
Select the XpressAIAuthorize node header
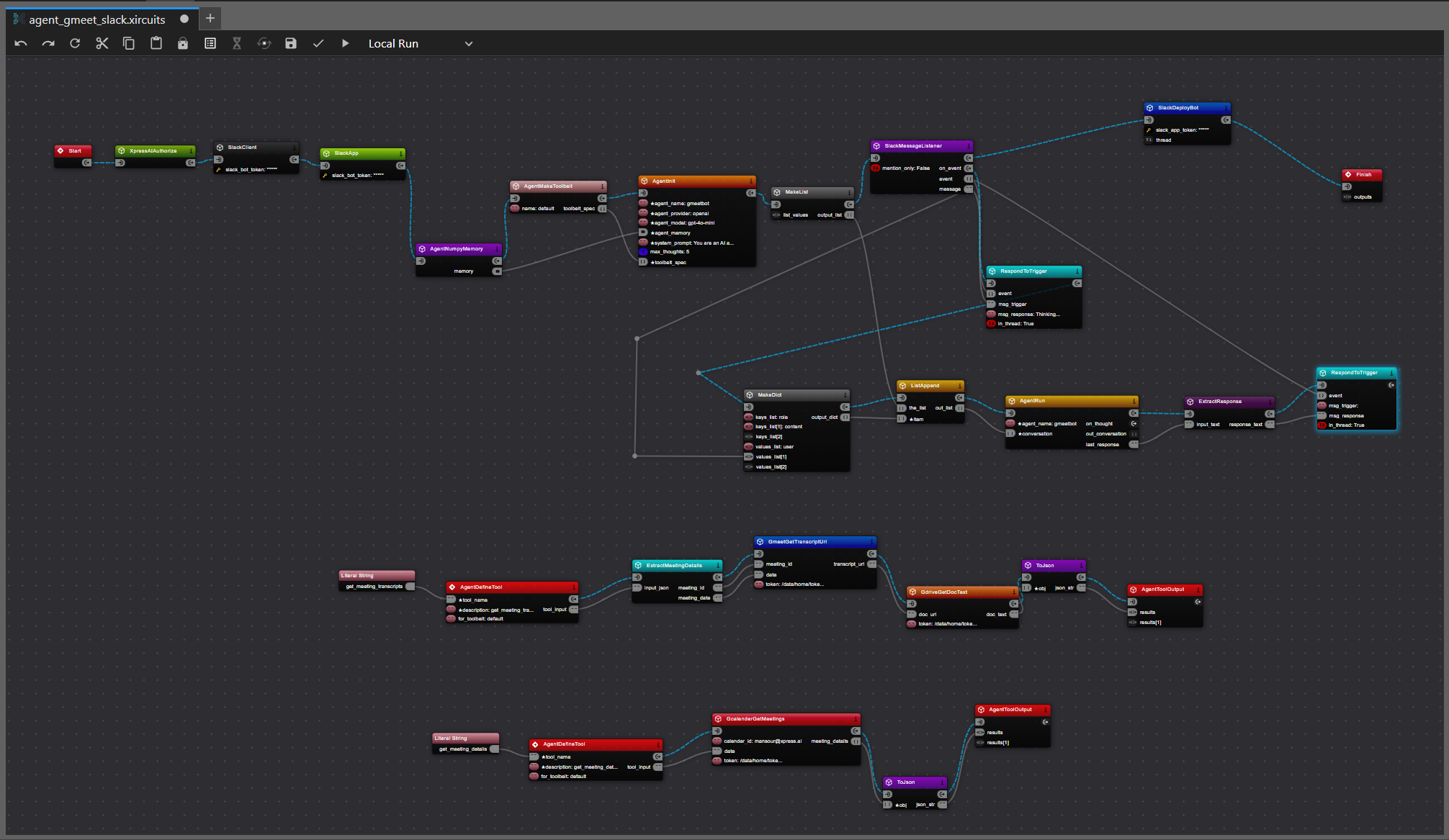pyautogui.click(x=156, y=151)
